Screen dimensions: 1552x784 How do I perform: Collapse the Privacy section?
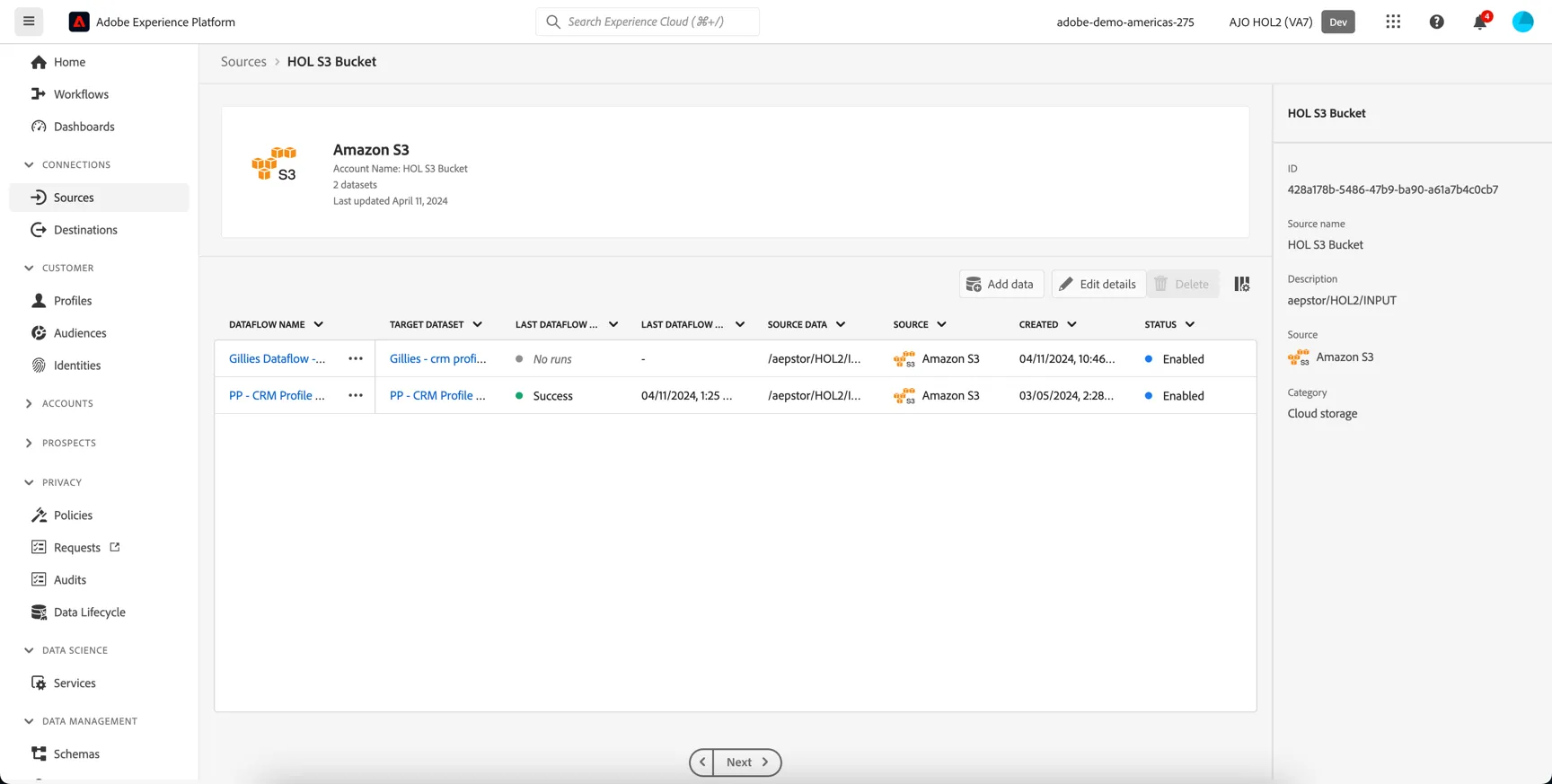[29, 483]
